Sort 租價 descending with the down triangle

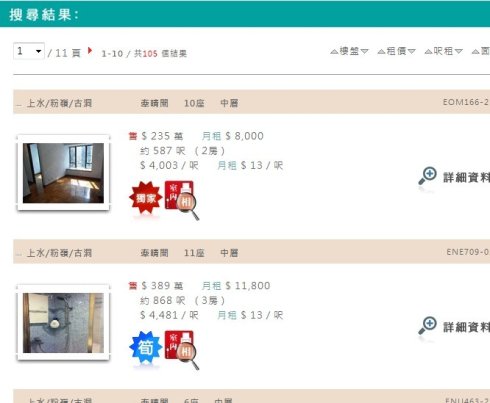[412, 52]
